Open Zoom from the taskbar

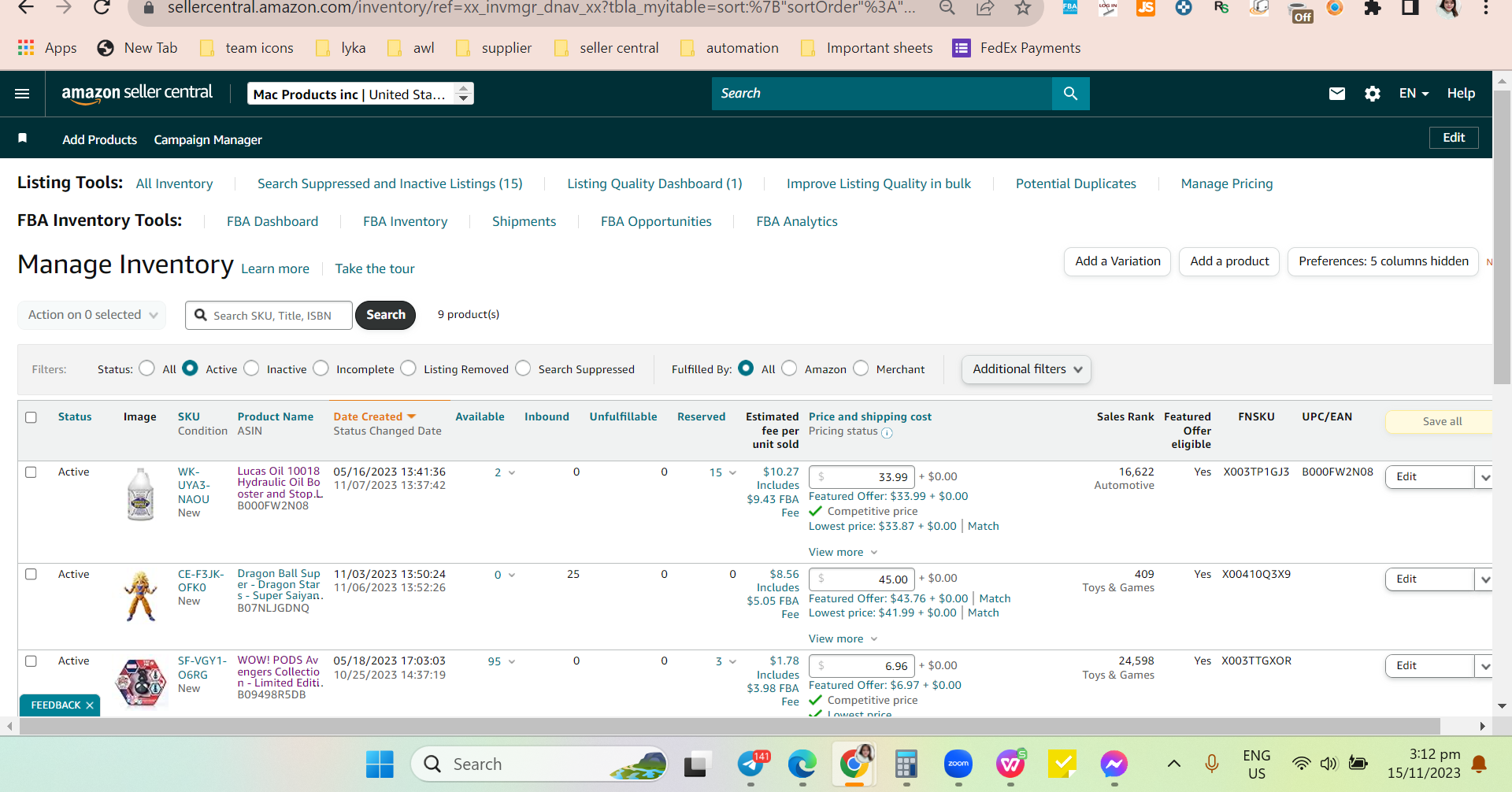point(958,764)
